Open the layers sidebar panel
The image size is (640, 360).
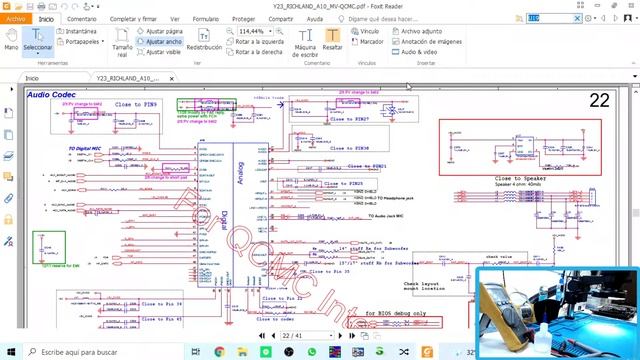(x=8, y=156)
